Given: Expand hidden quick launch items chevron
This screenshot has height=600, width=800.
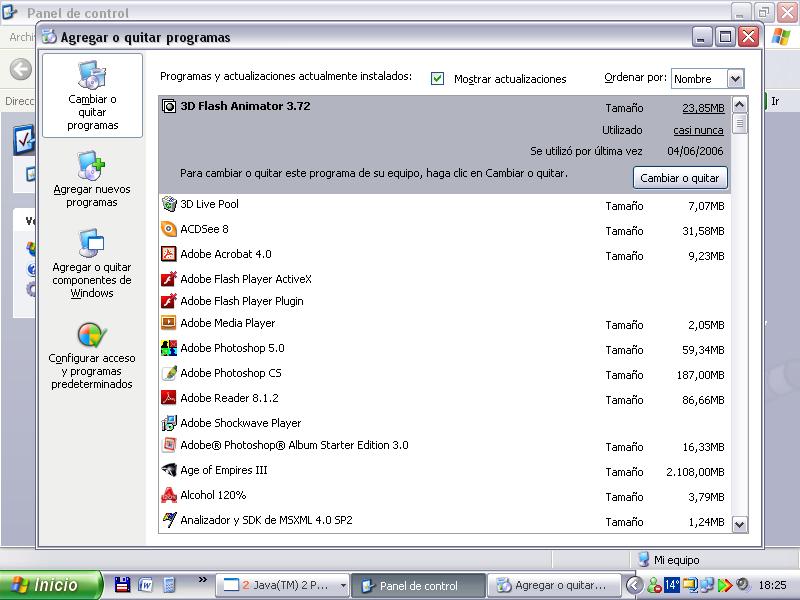Looking at the screenshot, I should [203, 580].
